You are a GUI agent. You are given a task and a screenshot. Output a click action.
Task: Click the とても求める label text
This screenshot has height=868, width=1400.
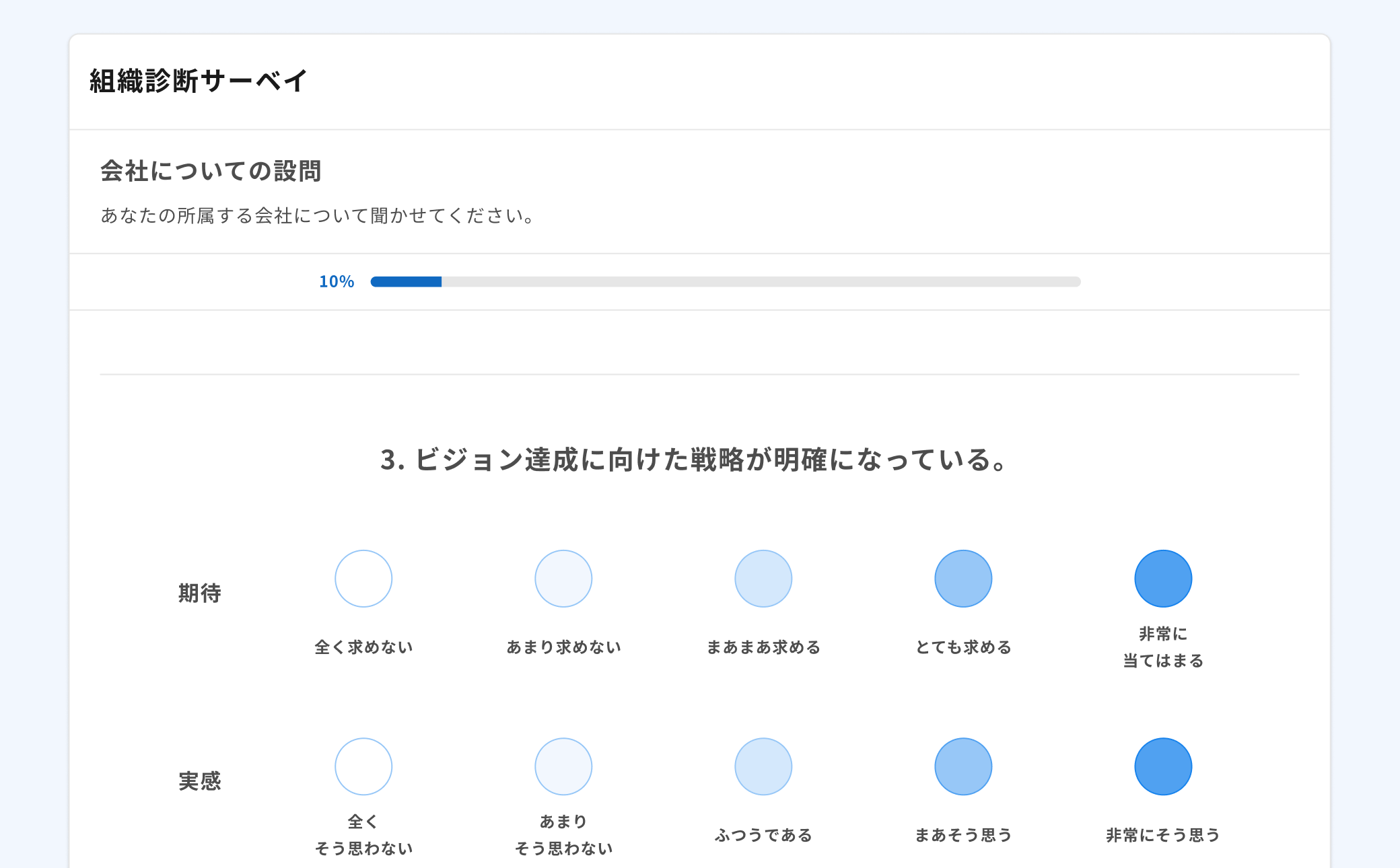963,647
